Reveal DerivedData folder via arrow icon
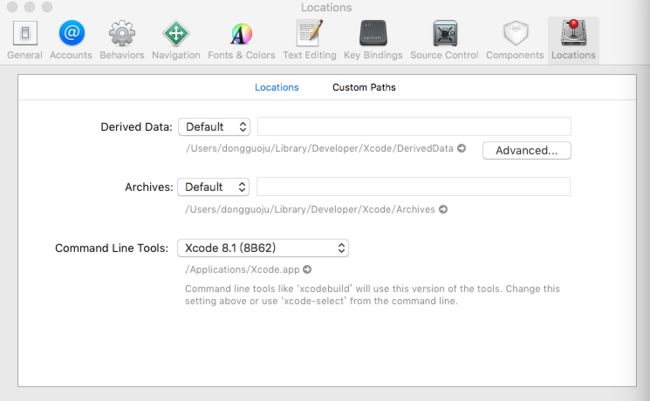 (x=461, y=148)
